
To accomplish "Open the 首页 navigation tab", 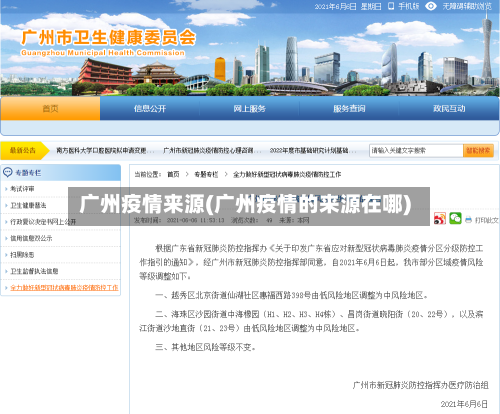I will pyautogui.click(x=50, y=108).
